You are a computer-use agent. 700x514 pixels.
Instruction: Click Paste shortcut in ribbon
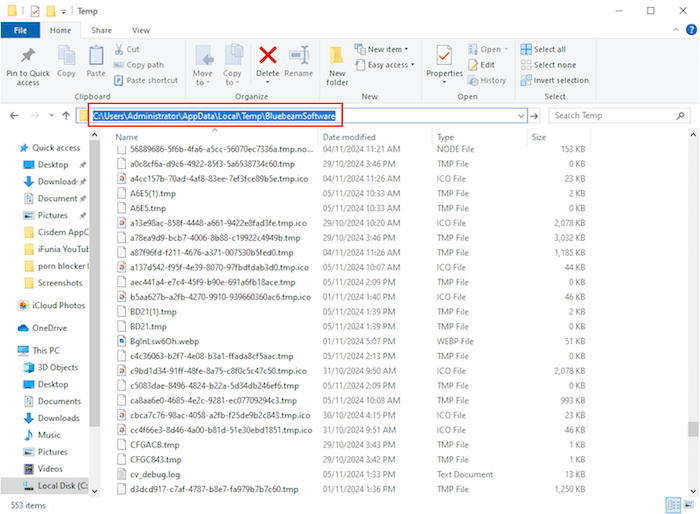coord(146,80)
